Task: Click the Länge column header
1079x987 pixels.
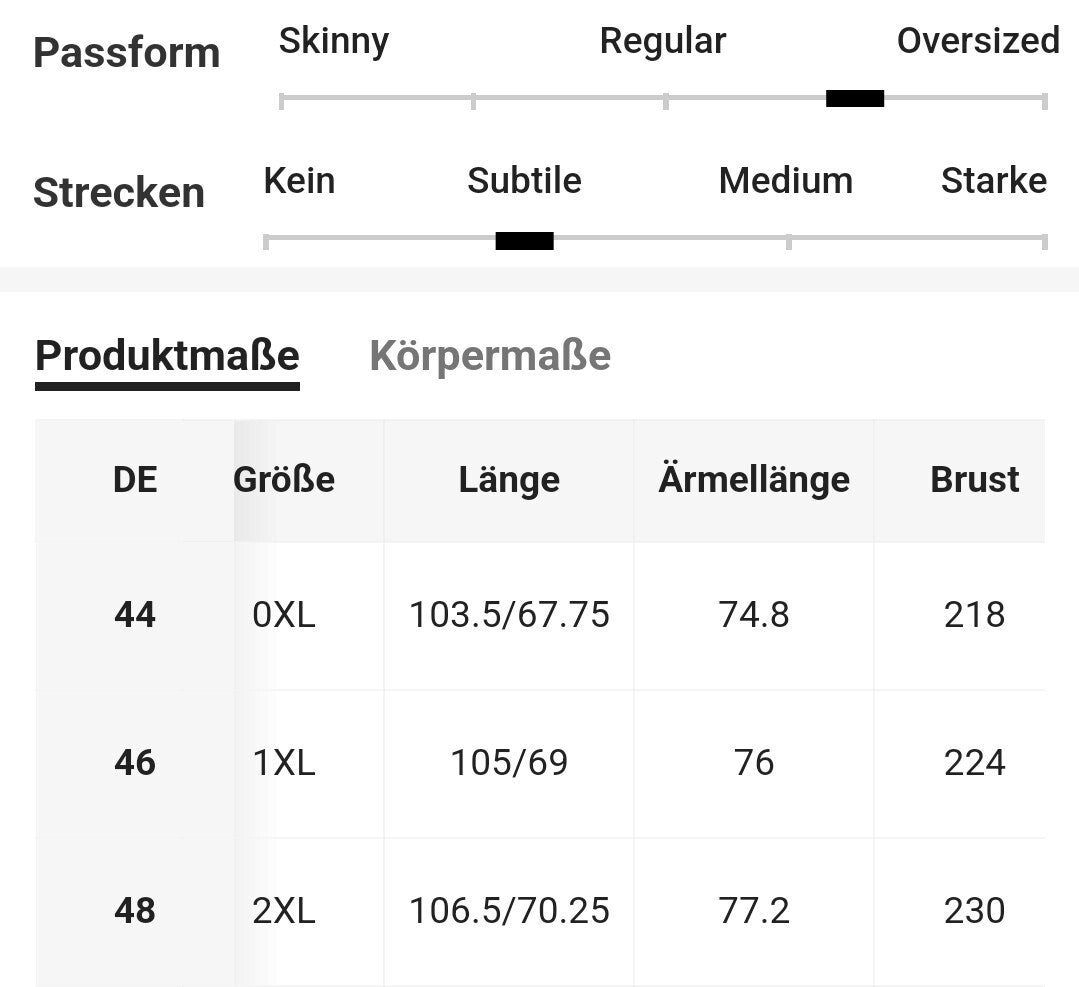Action: pos(509,480)
